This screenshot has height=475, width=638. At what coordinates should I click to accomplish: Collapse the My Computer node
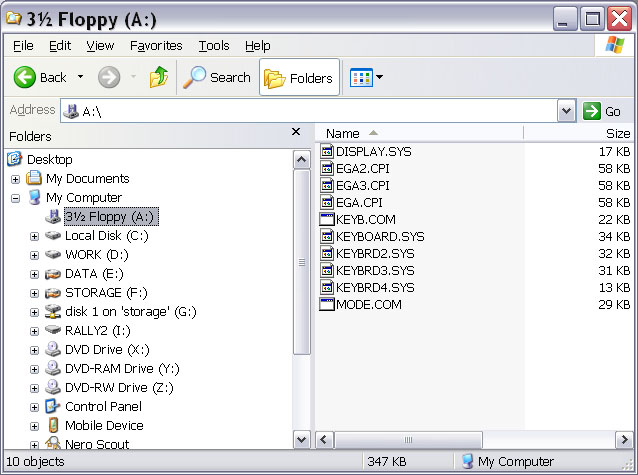tap(15, 198)
